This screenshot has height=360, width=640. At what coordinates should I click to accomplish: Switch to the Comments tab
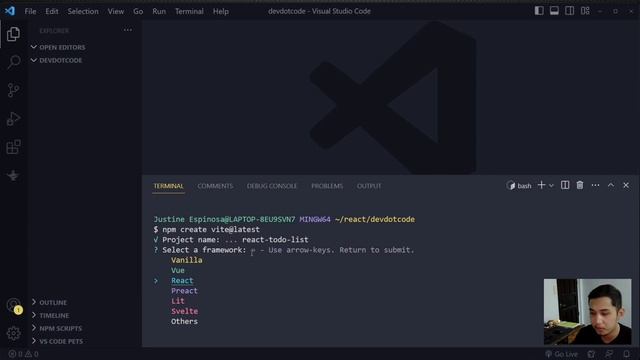point(215,186)
